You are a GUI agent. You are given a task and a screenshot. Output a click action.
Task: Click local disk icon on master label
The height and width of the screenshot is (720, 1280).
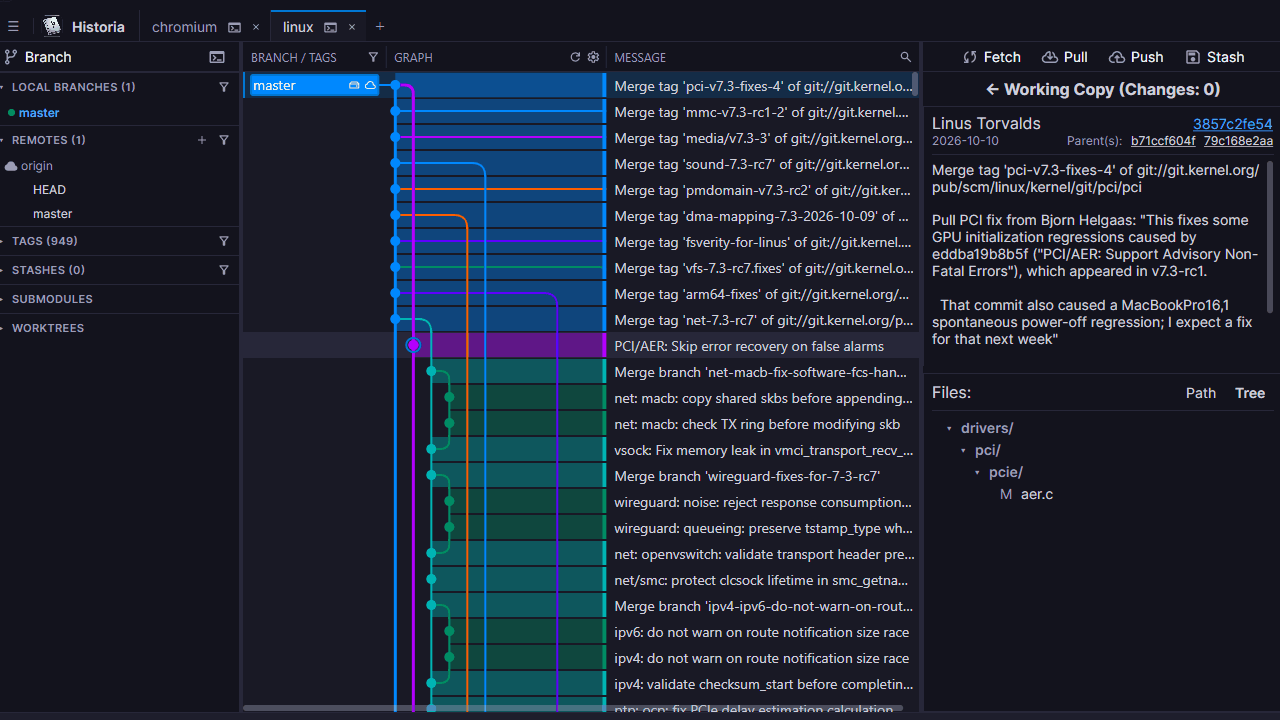click(354, 86)
